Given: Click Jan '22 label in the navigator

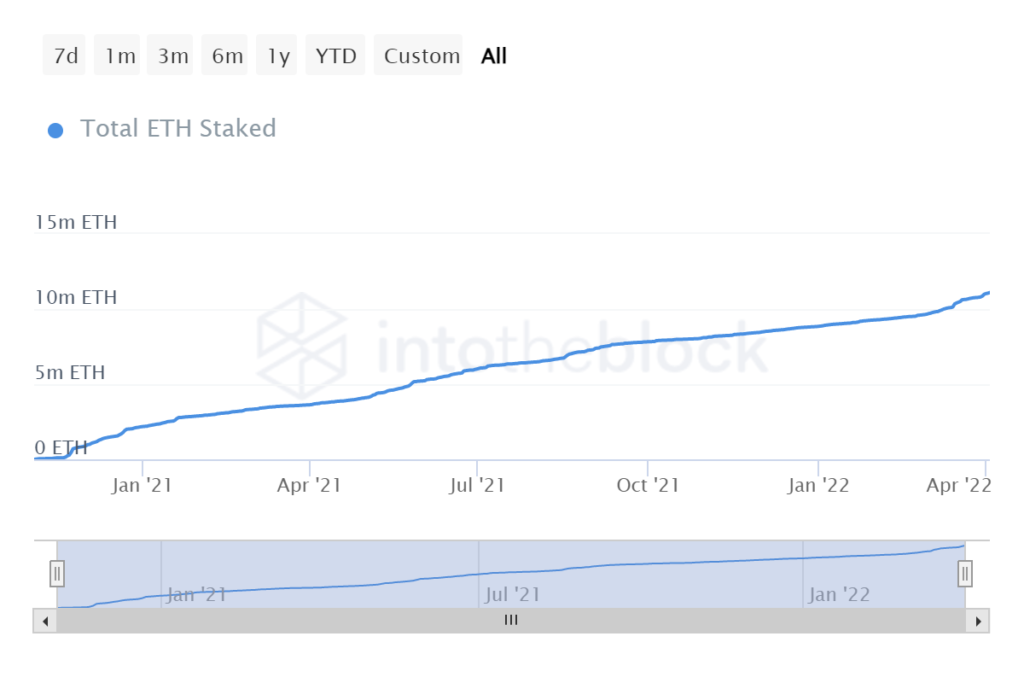Looking at the screenshot, I should [839, 594].
